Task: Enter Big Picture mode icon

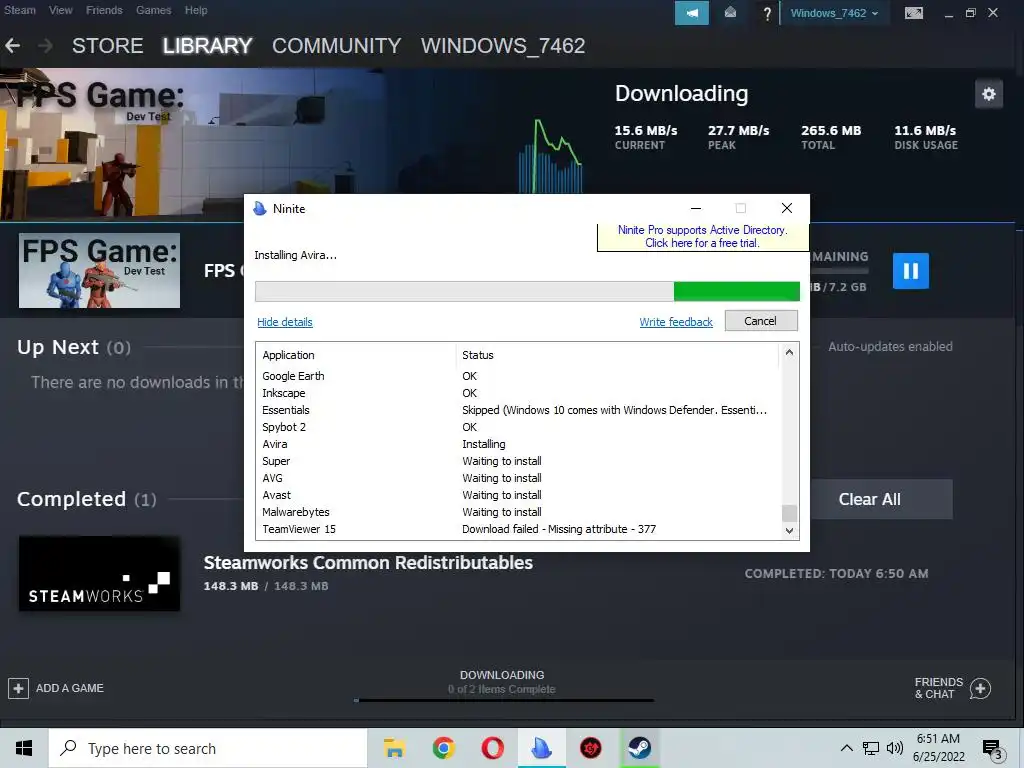Action: click(914, 13)
